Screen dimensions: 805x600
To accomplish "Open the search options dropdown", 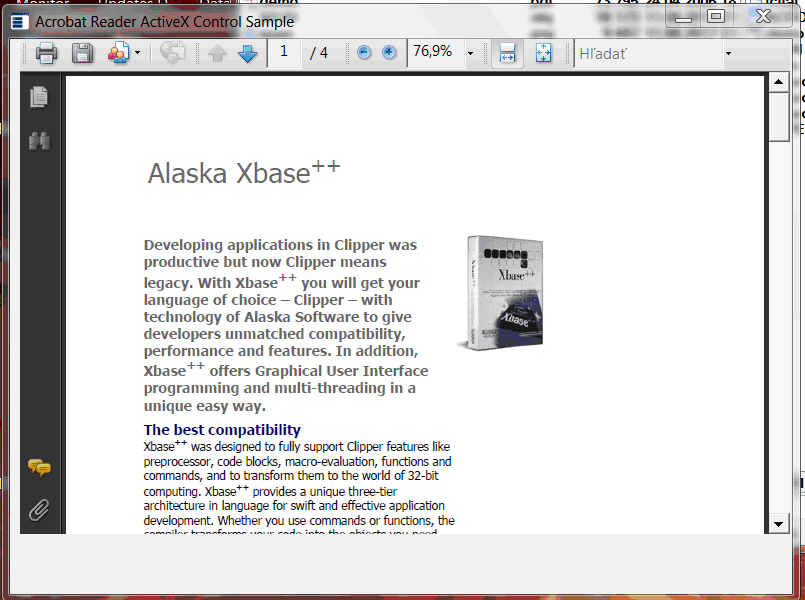I will coord(728,53).
